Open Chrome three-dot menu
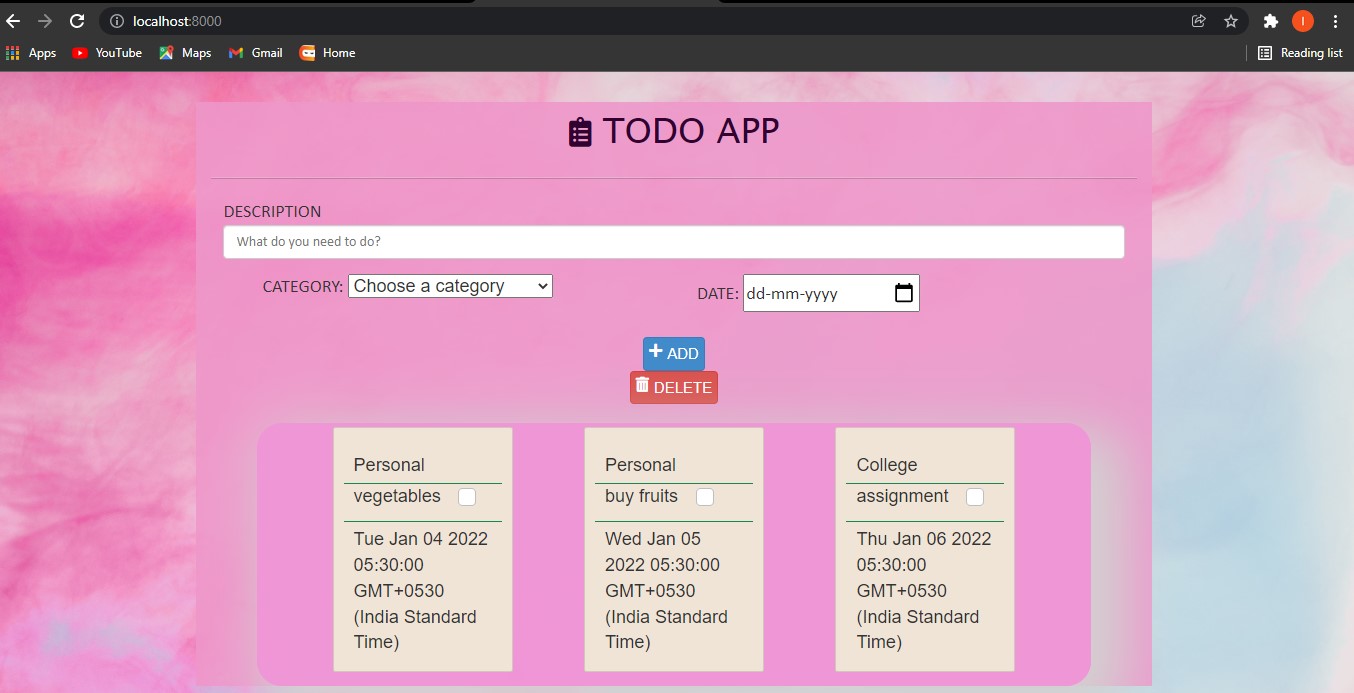This screenshot has height=693, width=1354. (1335, 21)
